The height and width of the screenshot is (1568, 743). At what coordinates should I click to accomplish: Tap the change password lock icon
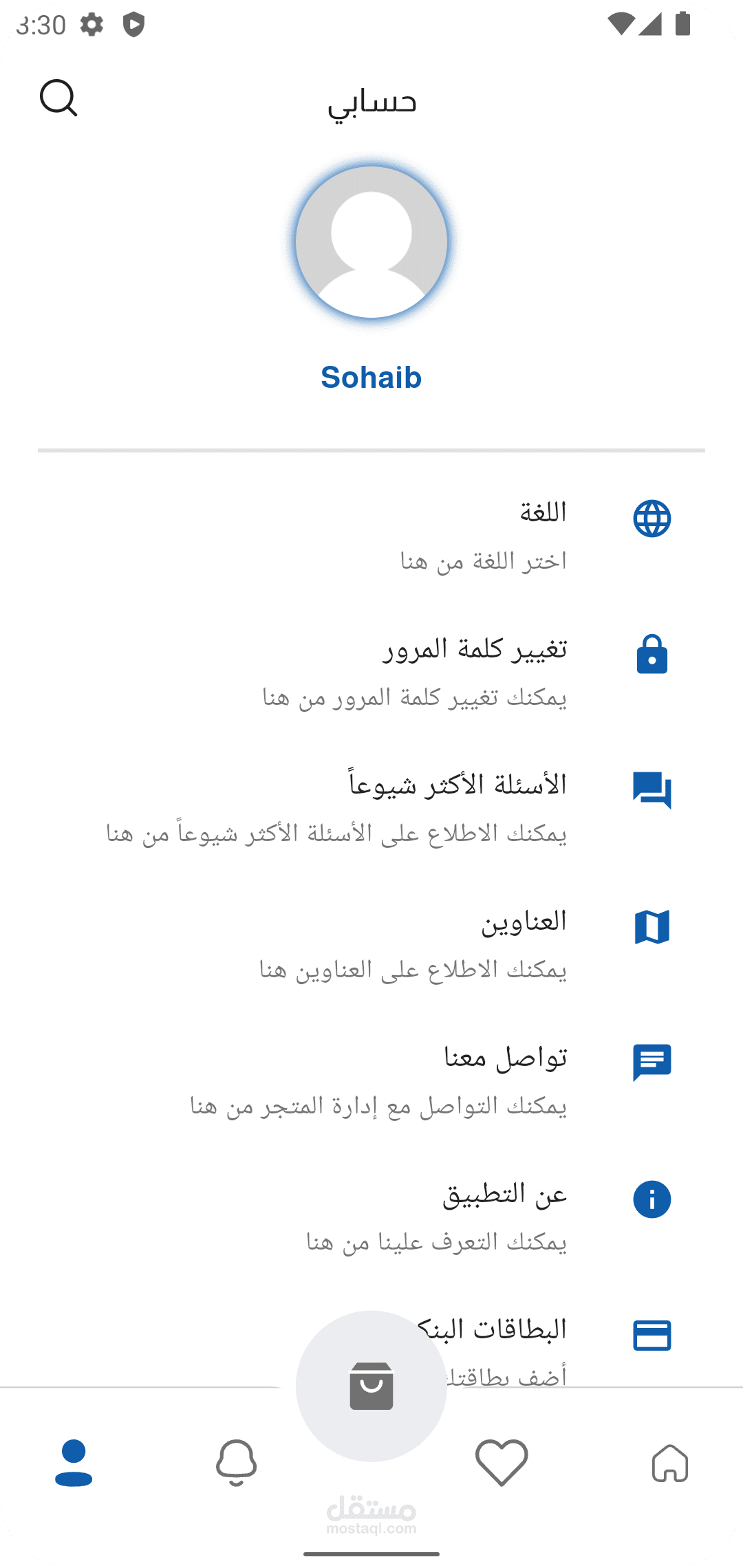coord(652,654)
